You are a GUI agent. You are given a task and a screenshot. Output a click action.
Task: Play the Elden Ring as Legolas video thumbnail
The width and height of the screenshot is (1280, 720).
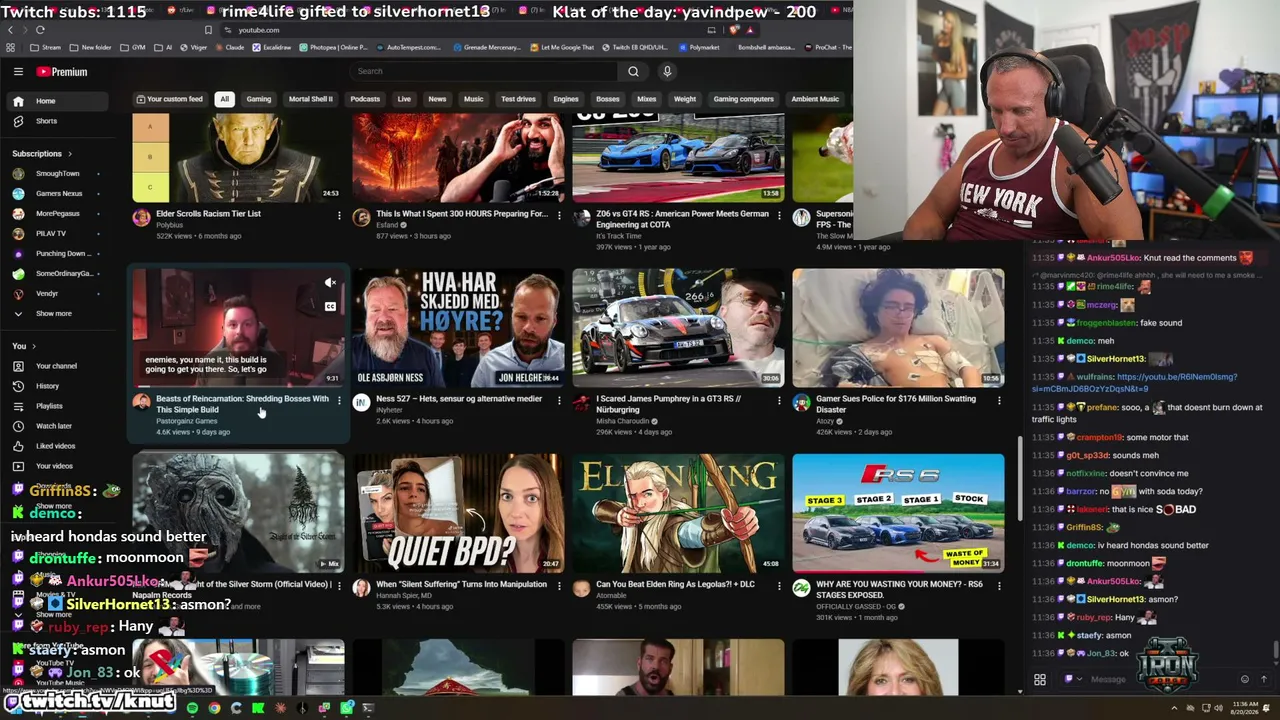pos(678,513)
